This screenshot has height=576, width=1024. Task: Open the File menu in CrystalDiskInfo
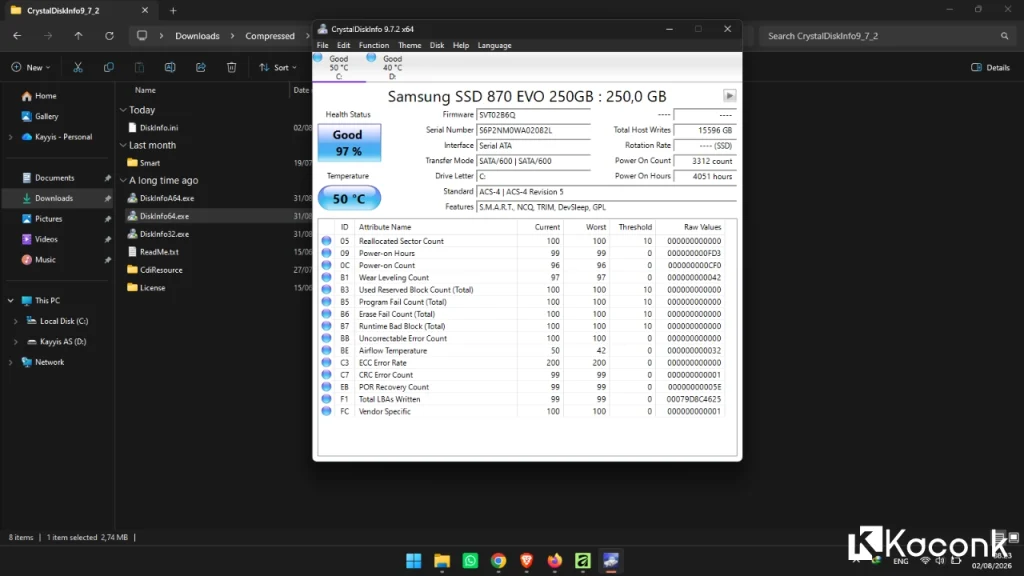pyautogui.click(x=323, y=45)
